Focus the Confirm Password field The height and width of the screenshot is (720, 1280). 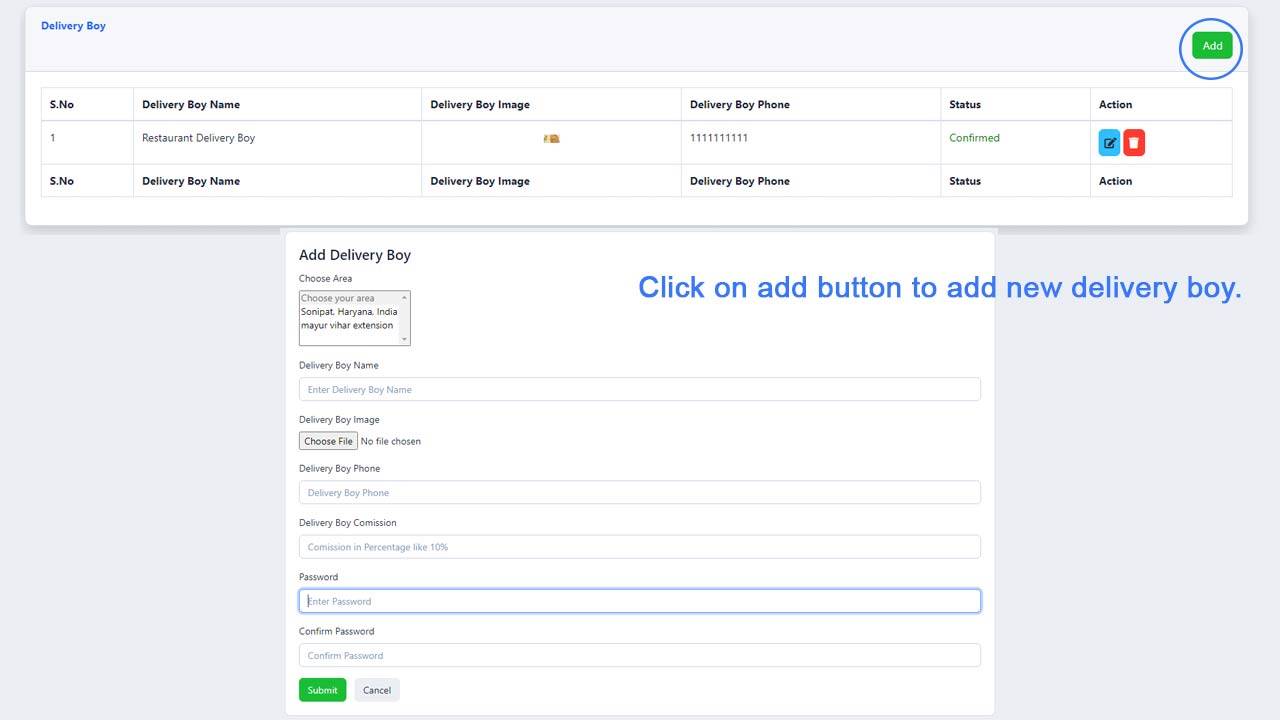point(639,656)
